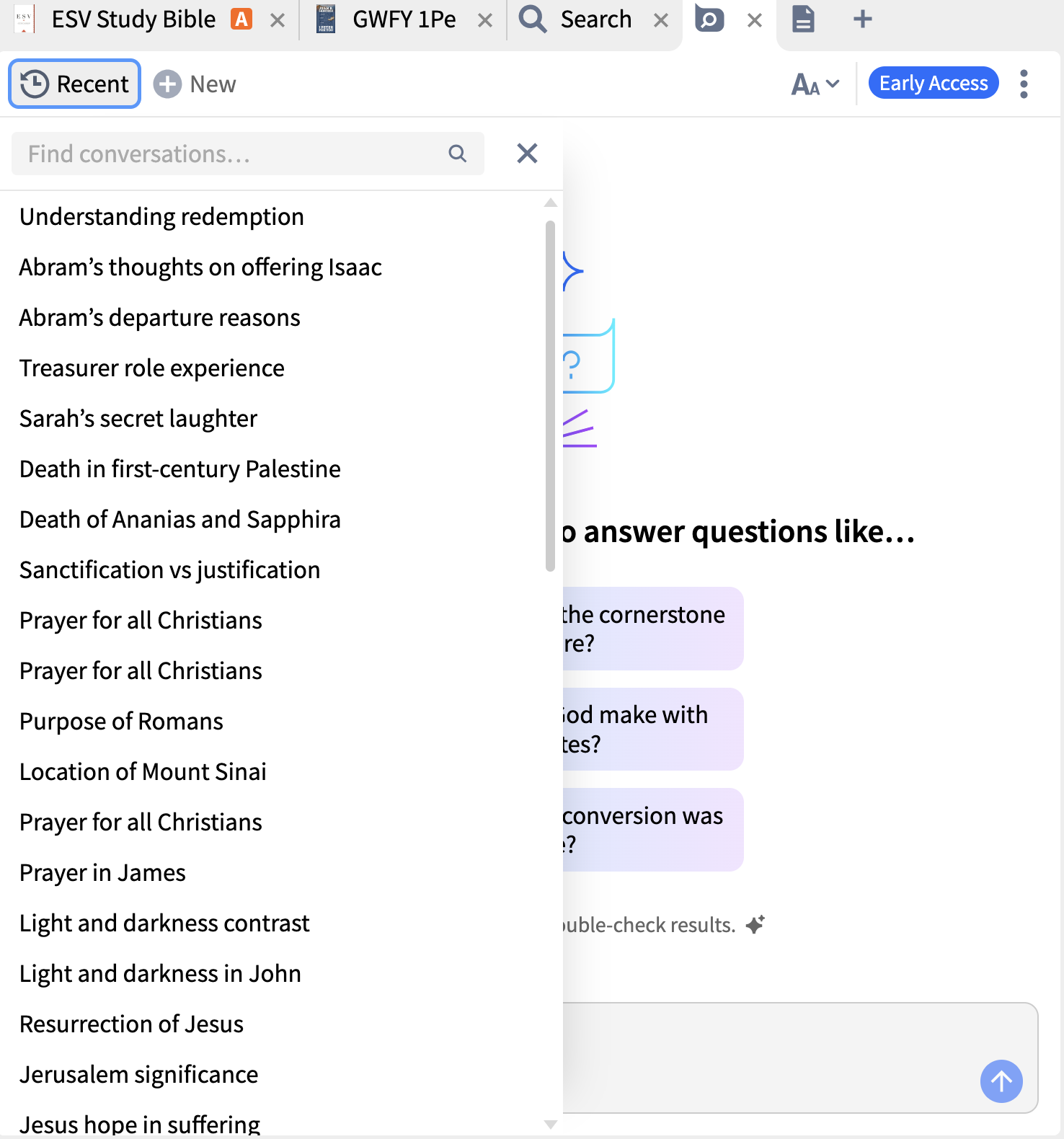Click the Early Access badge
Screen dimensions: 1064x1139
coord(934,83)
